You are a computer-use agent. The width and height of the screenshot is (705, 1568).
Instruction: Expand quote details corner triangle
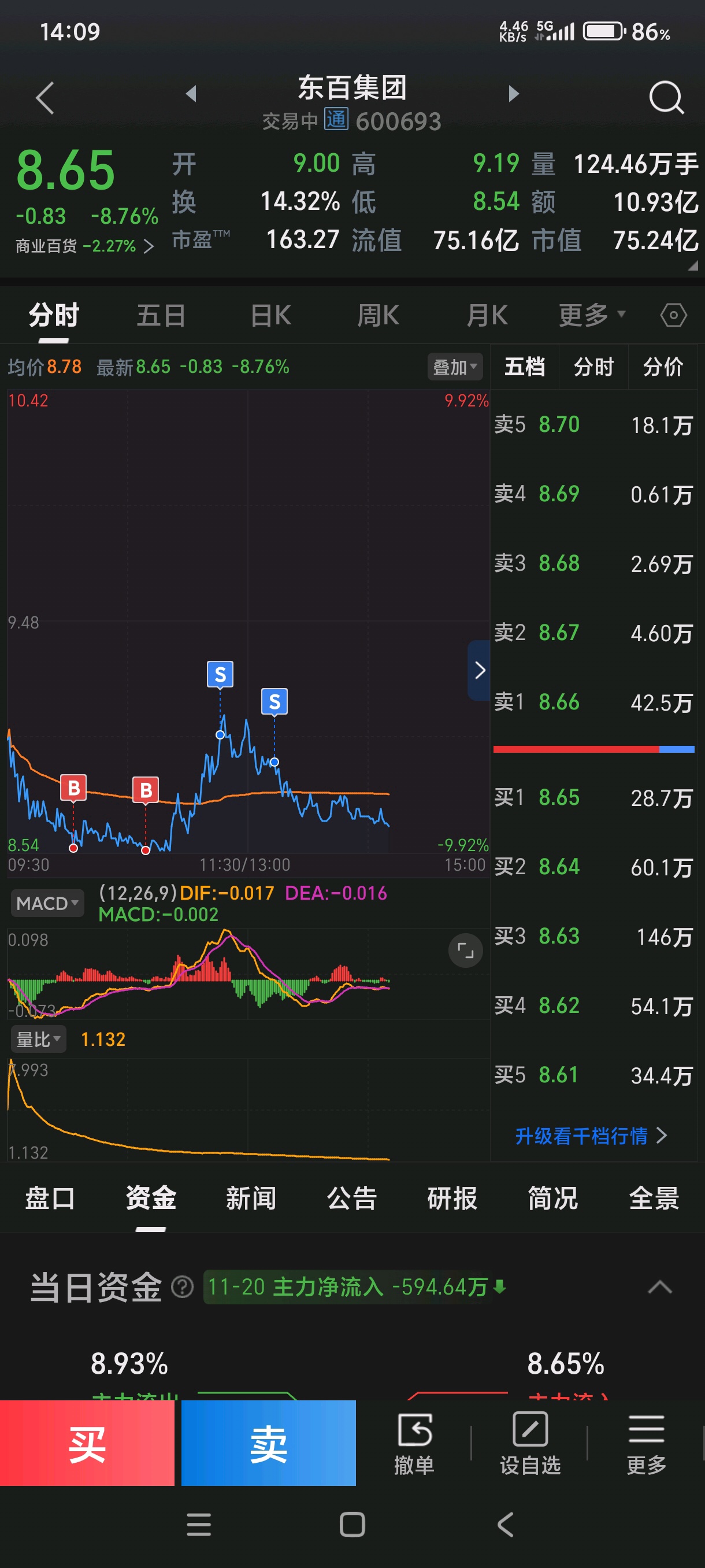tap(693, 265)
